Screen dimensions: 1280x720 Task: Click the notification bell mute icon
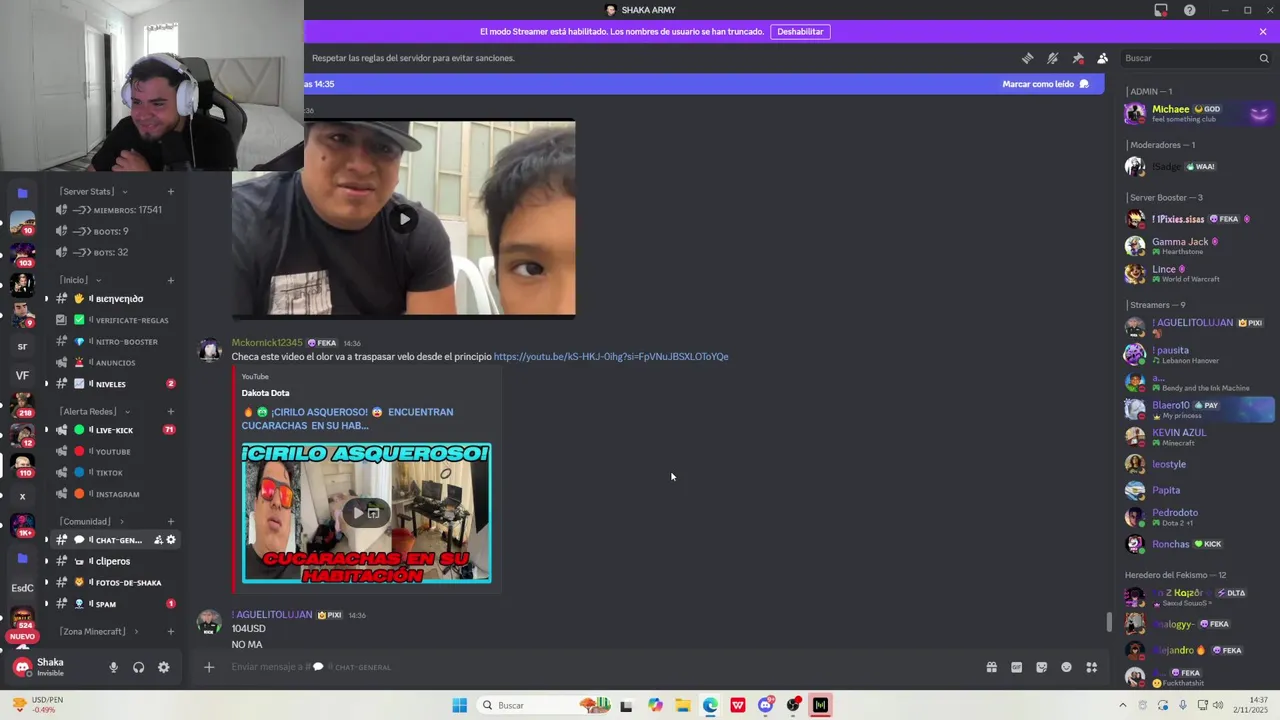point(1052,58)
